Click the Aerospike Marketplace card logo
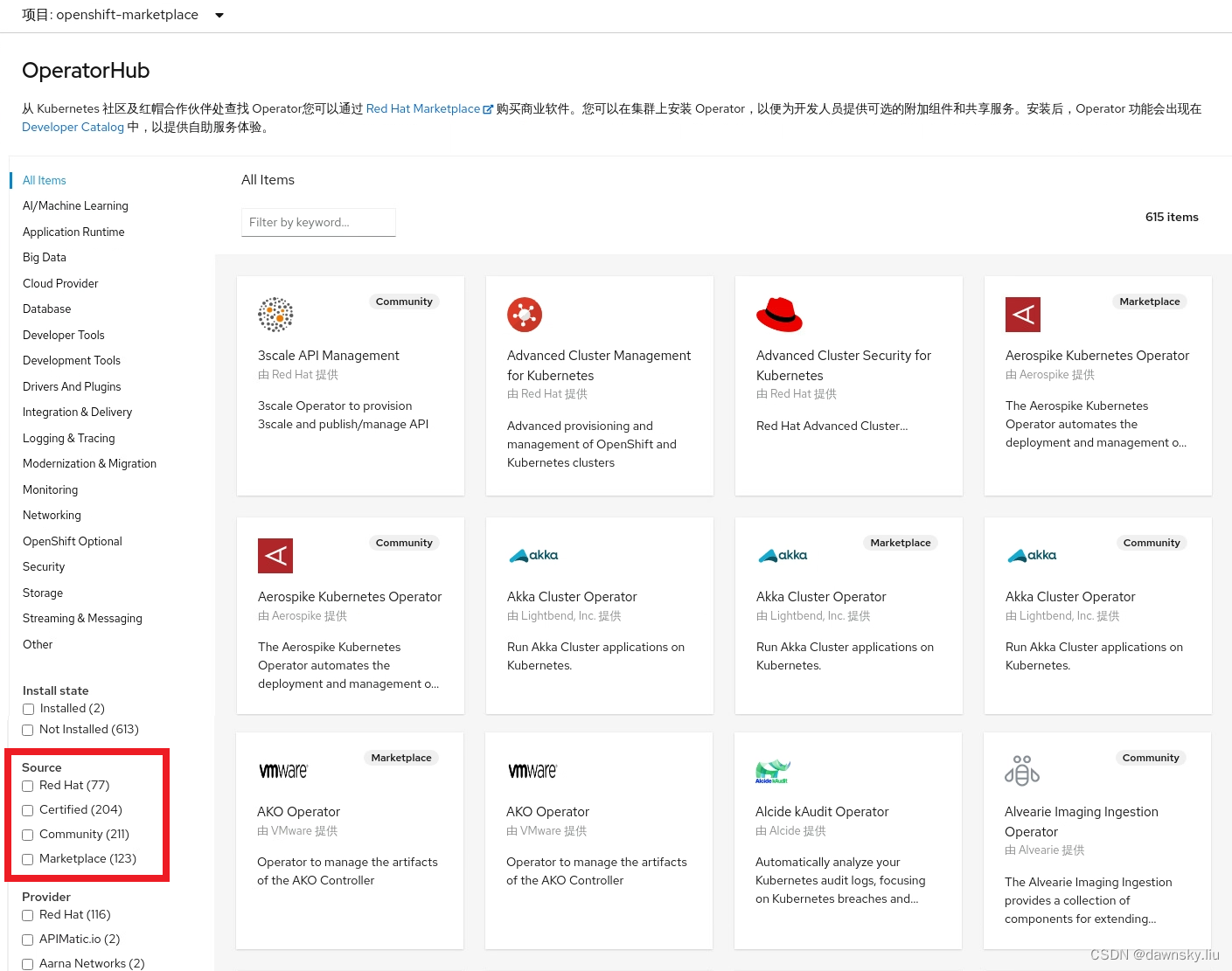The image size is (1232, 971). [x=1023, y=315]
